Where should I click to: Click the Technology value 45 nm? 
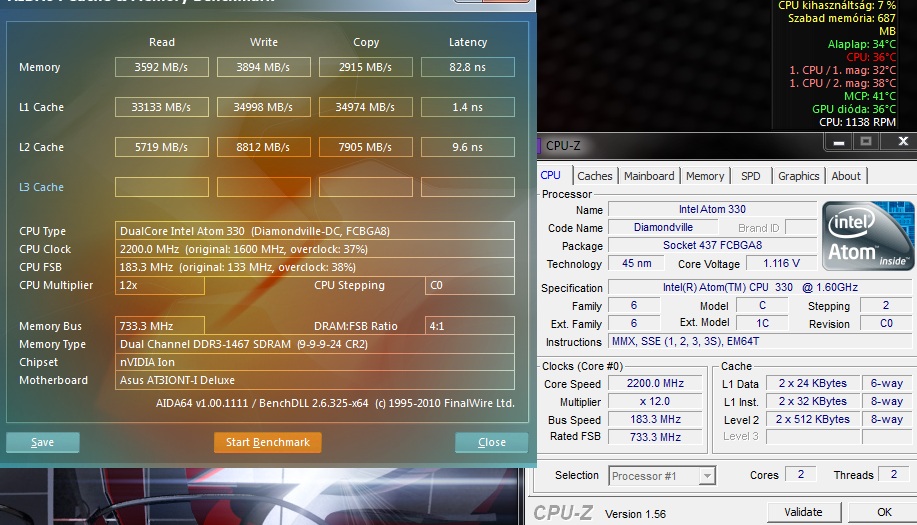coord(636,264)
